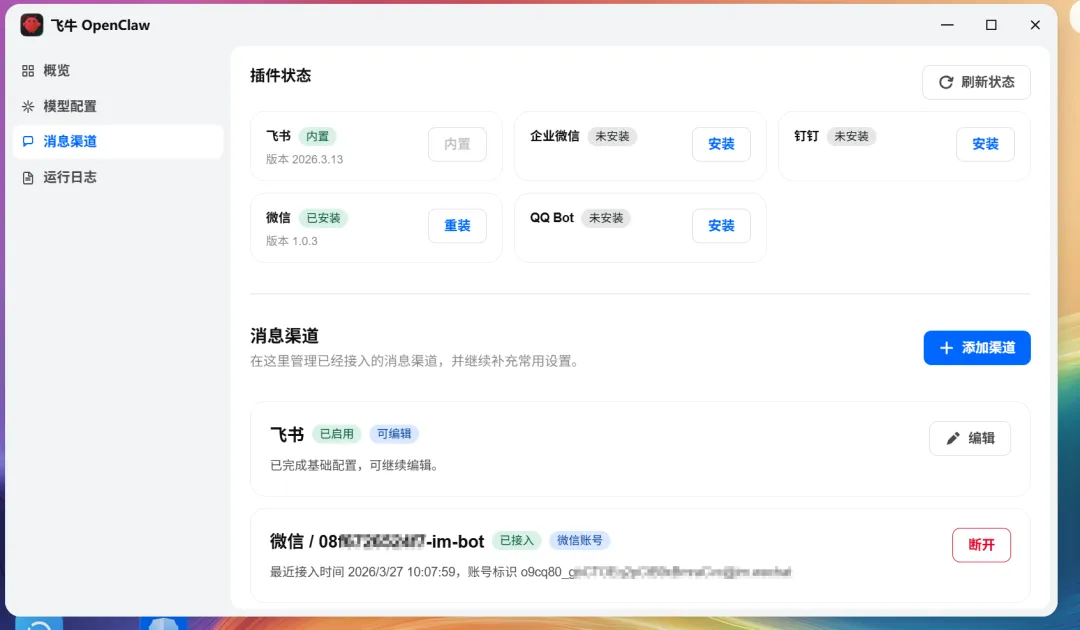The width and height of the screenshot is (1080, 630).
Task: Click the 内置 tag on 飞书 plugin
Action: [318, 136]
